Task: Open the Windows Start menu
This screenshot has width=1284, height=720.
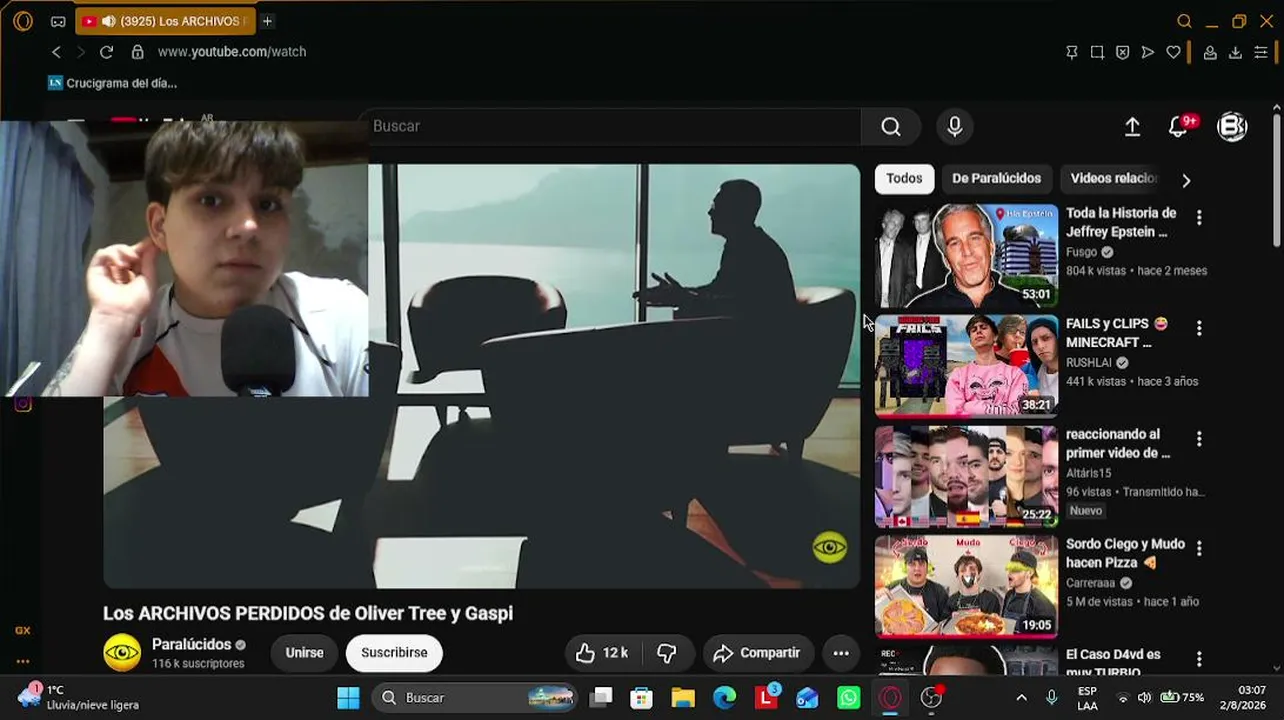Action: (348, 697)
